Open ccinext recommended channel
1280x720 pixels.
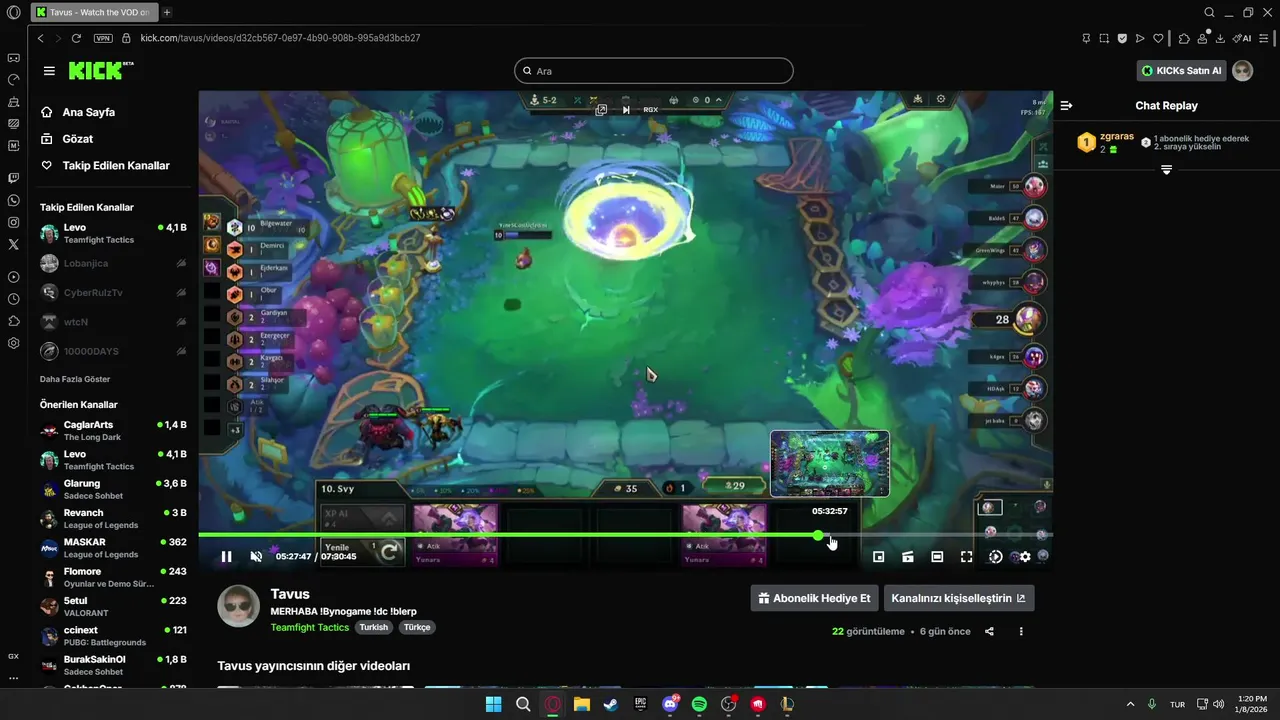pyautogui.click(x=113, y=636)
